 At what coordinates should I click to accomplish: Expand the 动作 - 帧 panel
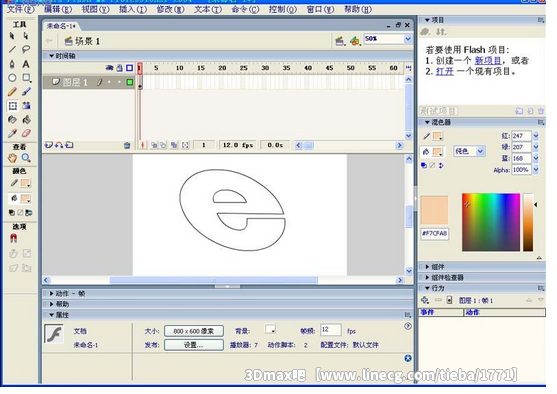click(67, 293)
